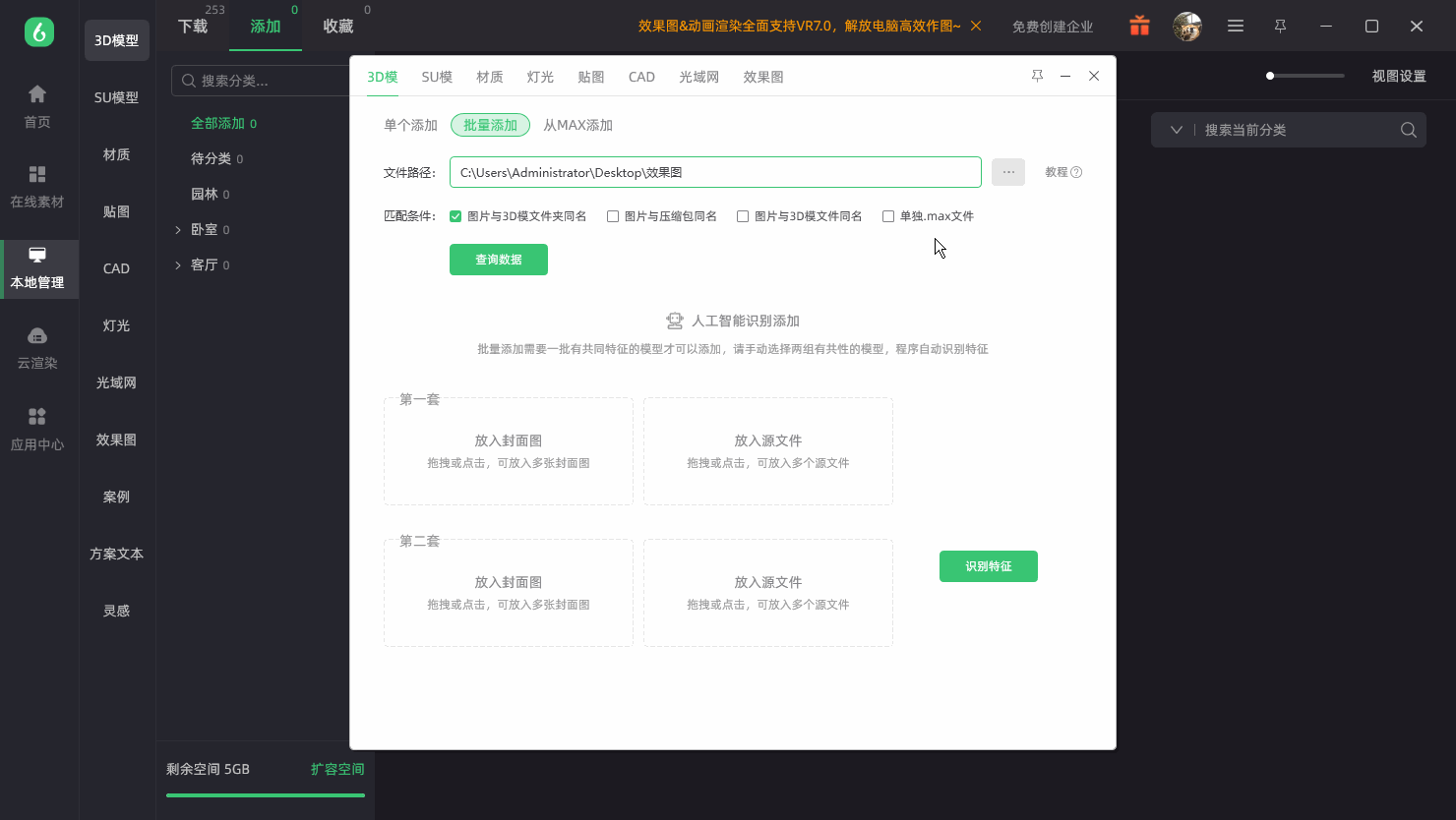Click search icon in 搜索分类 box

(189, 81)
